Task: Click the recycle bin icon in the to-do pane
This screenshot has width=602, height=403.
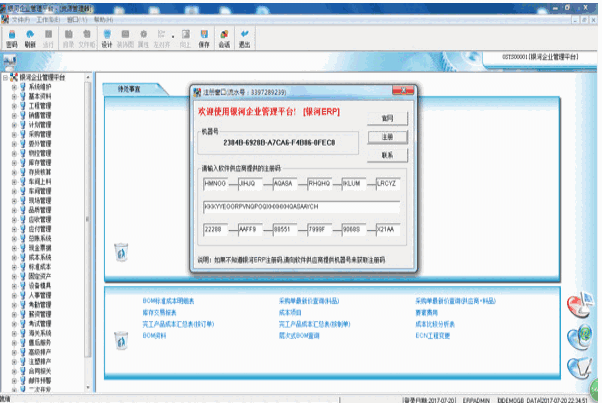Action: [x=121, y=252]
